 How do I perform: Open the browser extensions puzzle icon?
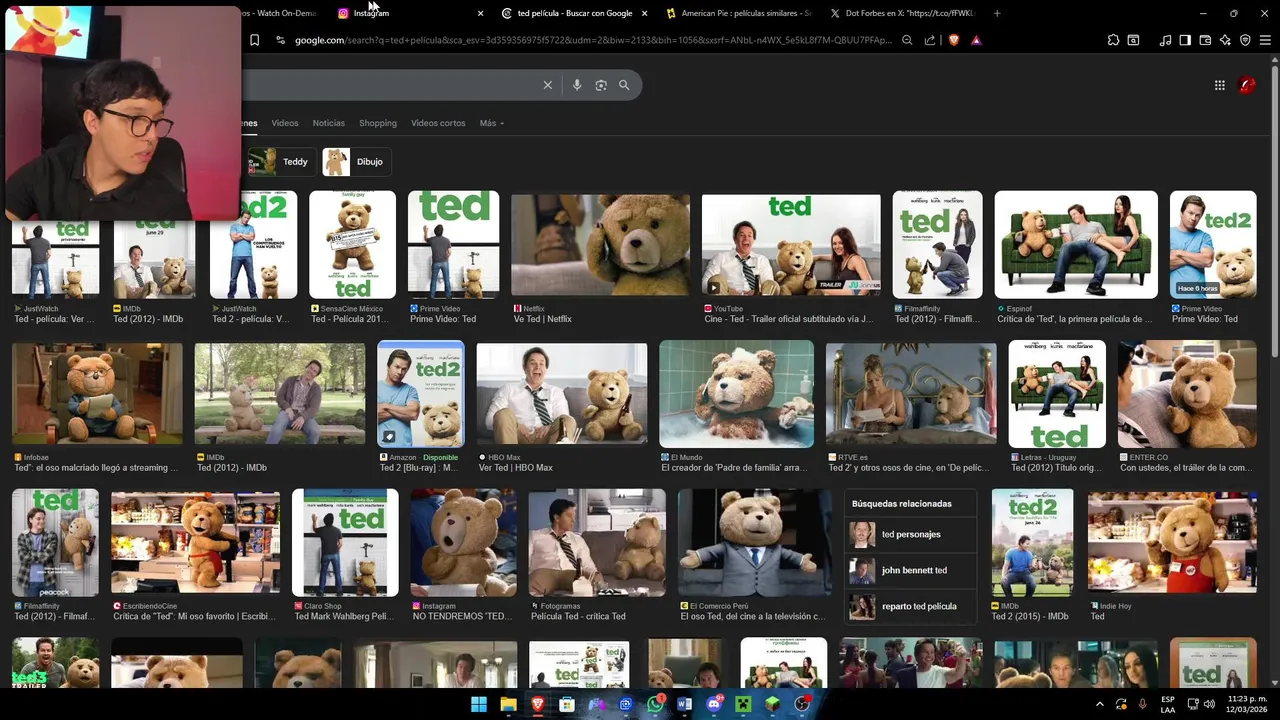pos(1113,40)
